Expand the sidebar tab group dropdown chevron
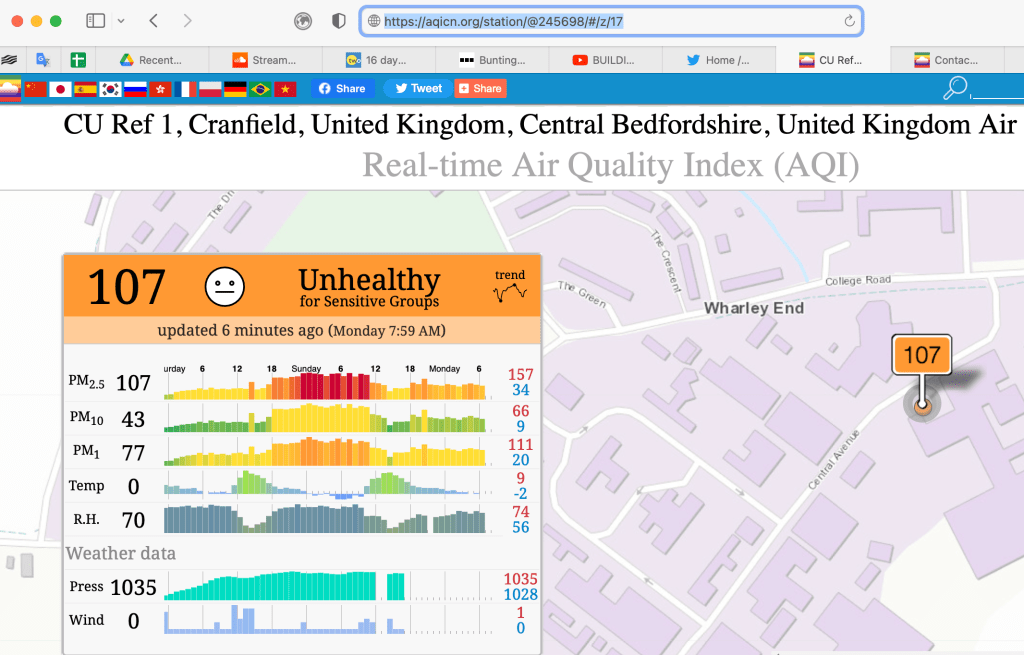The height and width of the screenshot is (655, 1024). coord(121,21)
